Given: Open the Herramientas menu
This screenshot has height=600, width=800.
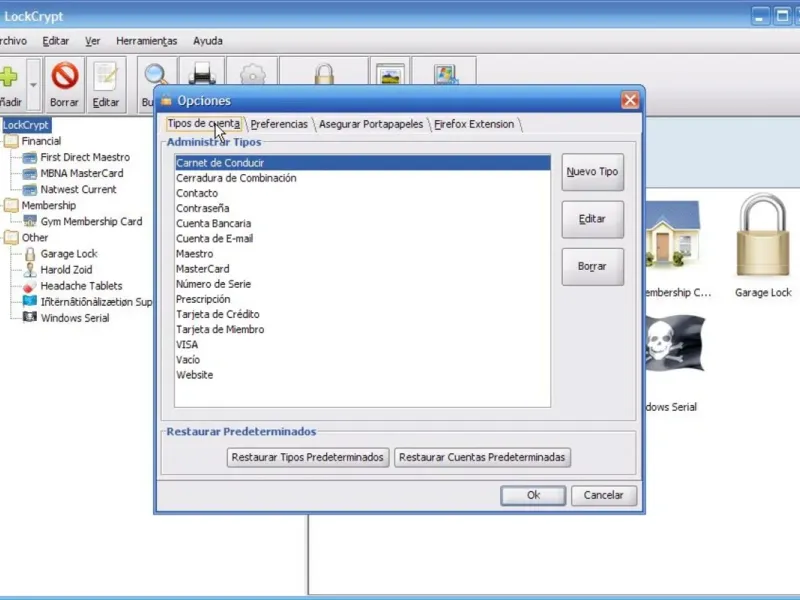Looking at the screenshot, I should tap(146, 41).
